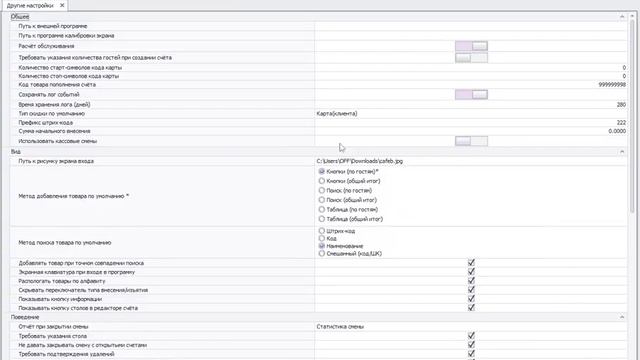The height and width of the screenshot is (360, 640).
Task: Select radio 'Таблица (общий итог)'
Action: coord(322,219)
